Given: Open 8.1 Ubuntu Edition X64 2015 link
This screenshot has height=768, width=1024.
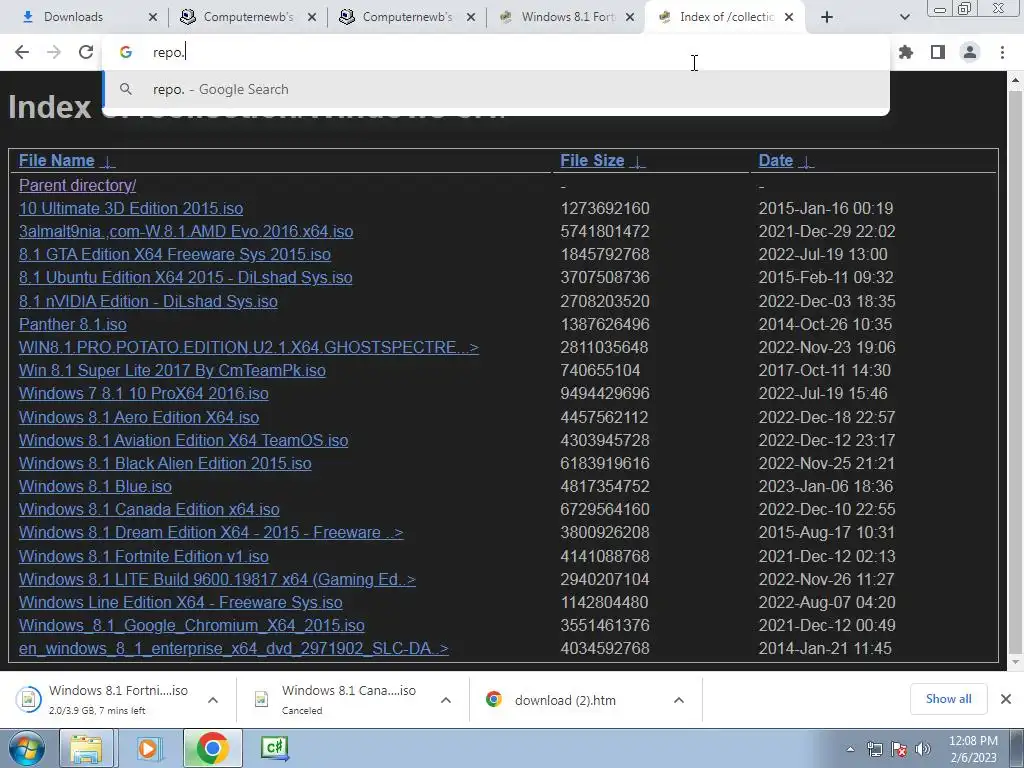Looking at the screenshot, I should 185,278.
